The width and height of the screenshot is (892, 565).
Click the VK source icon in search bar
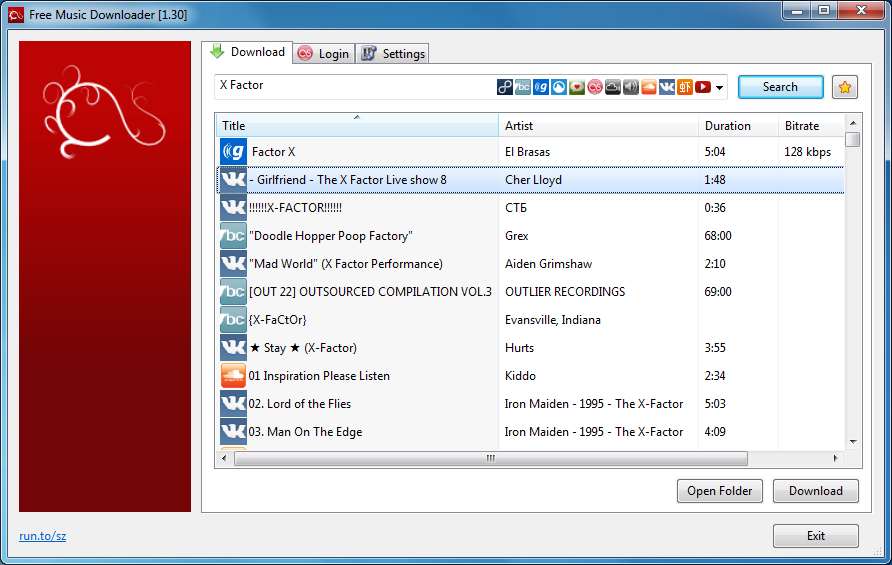pyautogui.click(x=667, y=87)
